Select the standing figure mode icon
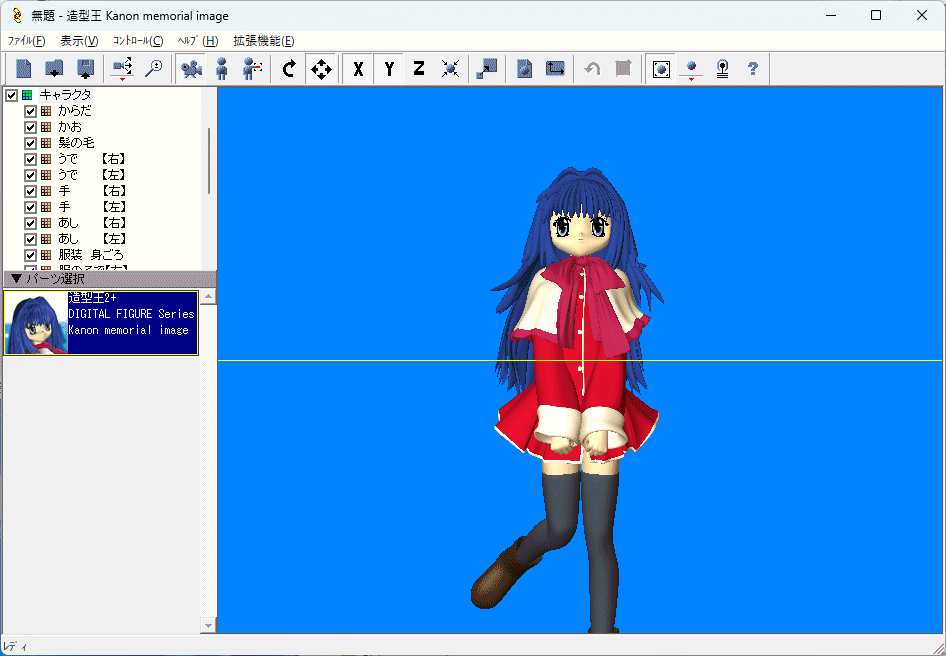This screenshot has height=656, width=946. 222,69
